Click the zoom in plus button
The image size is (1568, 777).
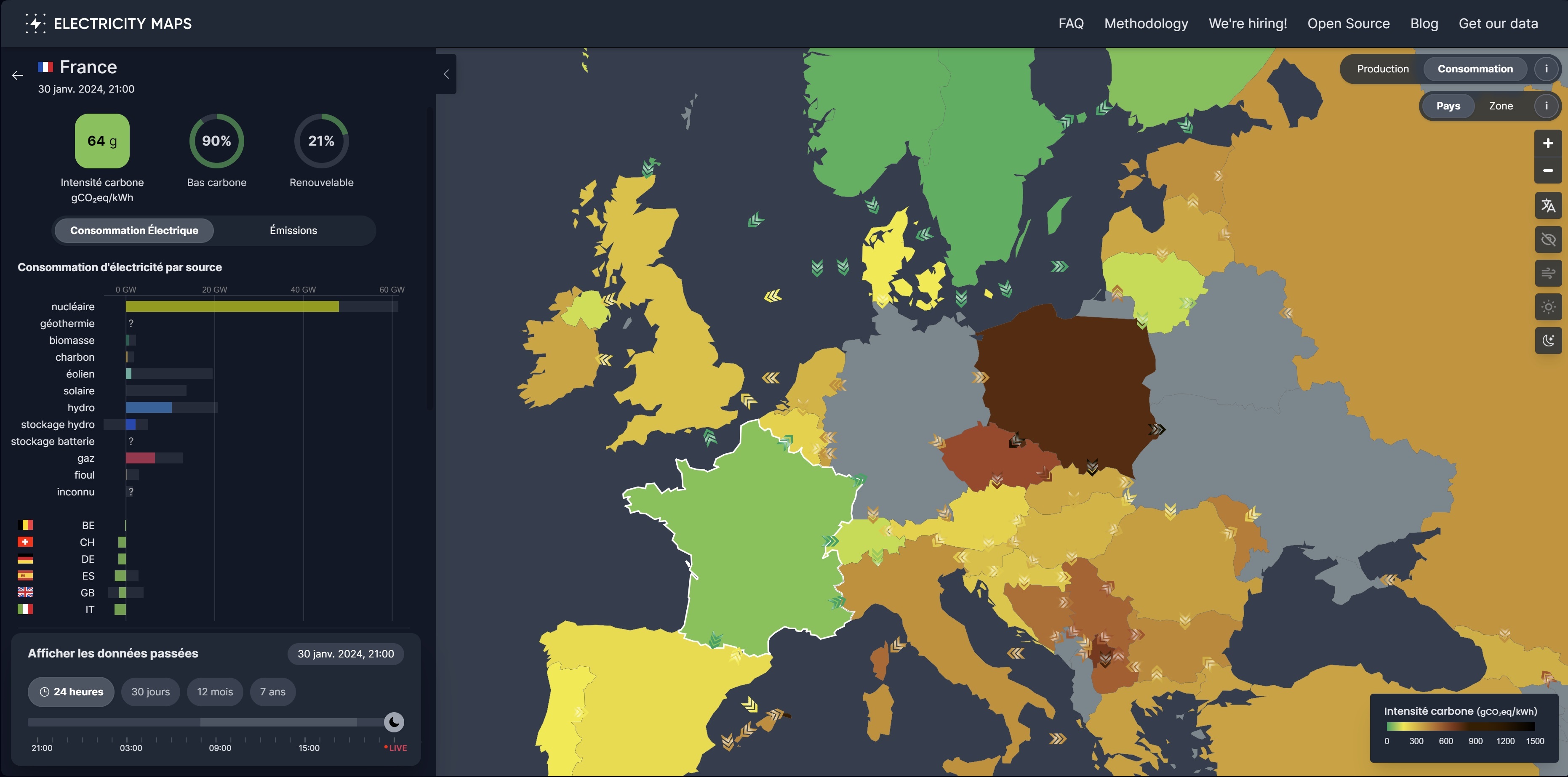(1547, 144)
